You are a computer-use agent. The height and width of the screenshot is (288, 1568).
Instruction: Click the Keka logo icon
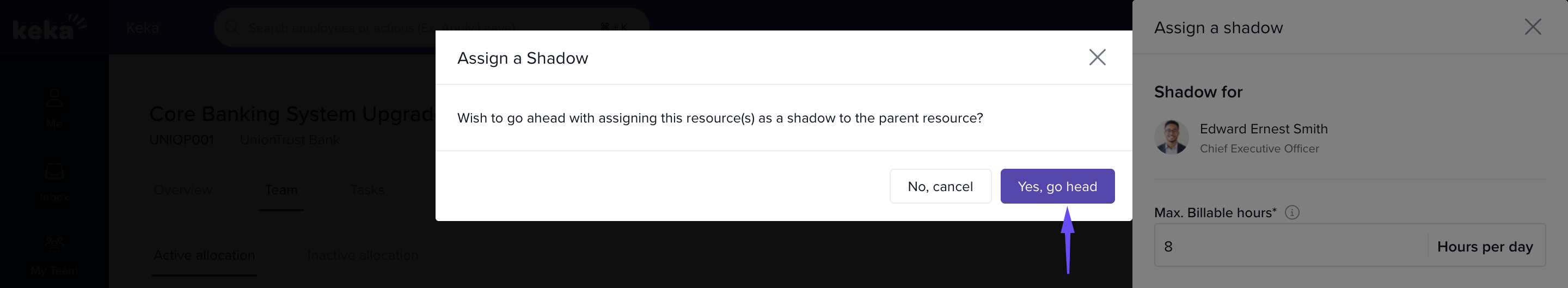point(48,27)
